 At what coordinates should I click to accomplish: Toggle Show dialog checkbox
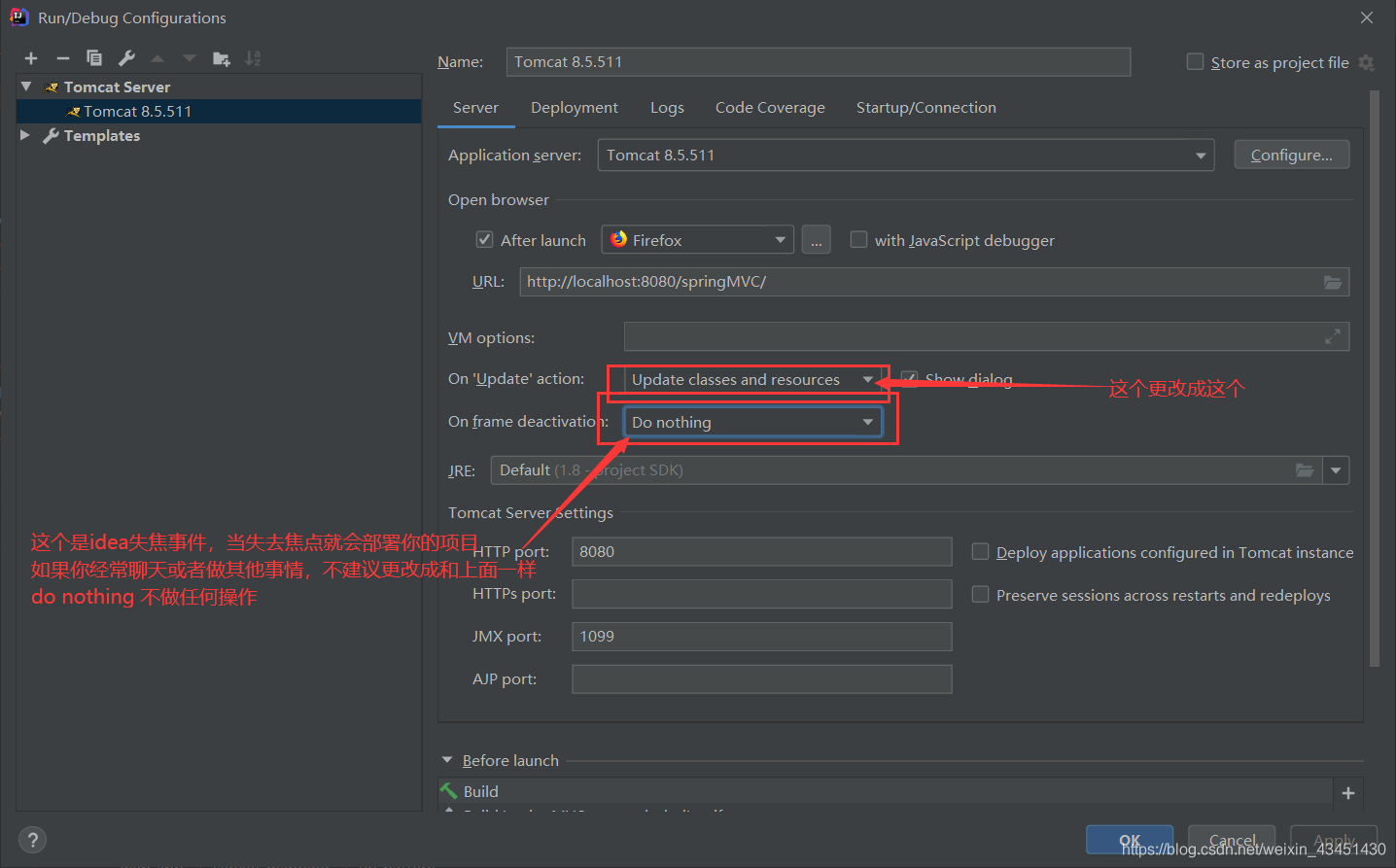point(909,378)
